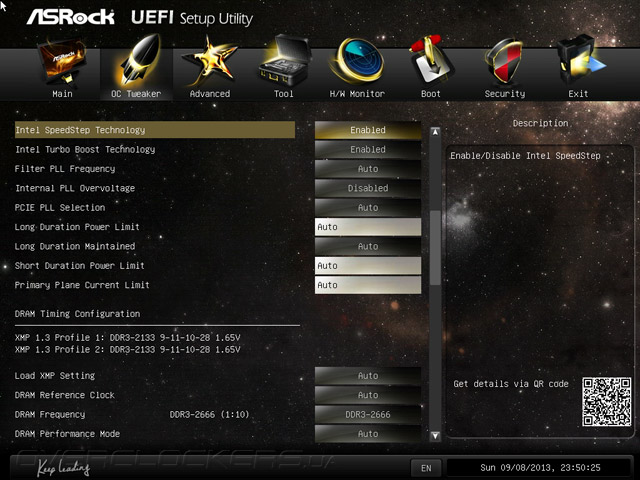The image size is (640, 480).
Task: Click the Description panel heading
Action: click(x=540, y=123)
